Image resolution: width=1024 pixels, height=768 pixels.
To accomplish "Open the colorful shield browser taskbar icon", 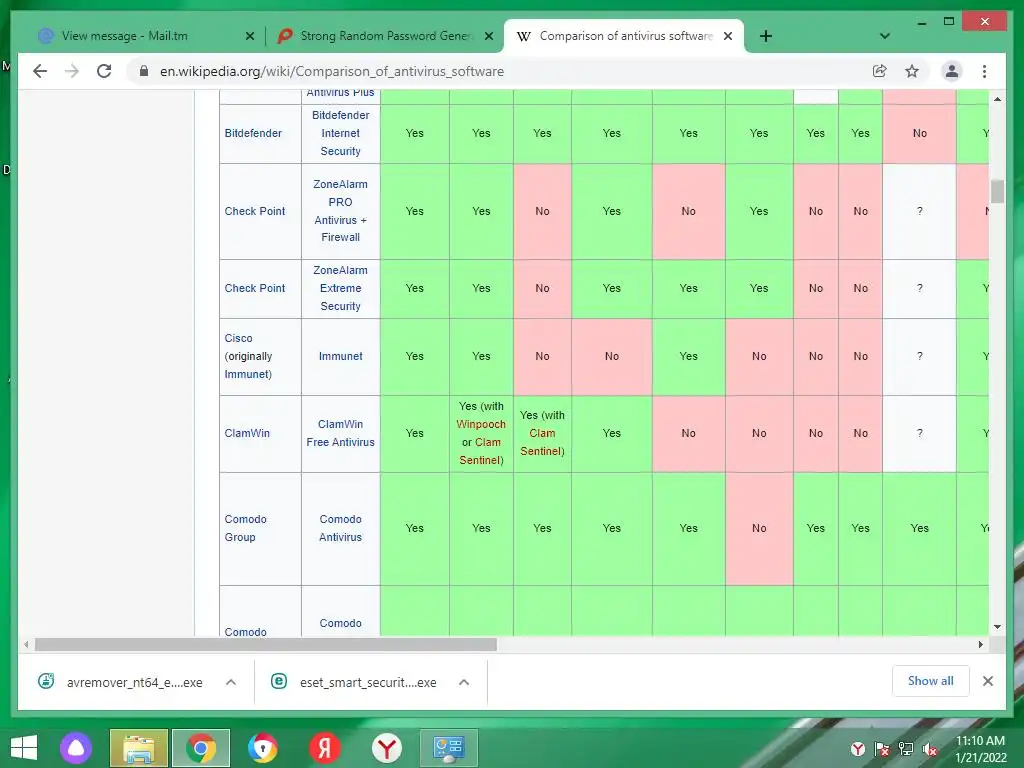I will coord(263,748).
